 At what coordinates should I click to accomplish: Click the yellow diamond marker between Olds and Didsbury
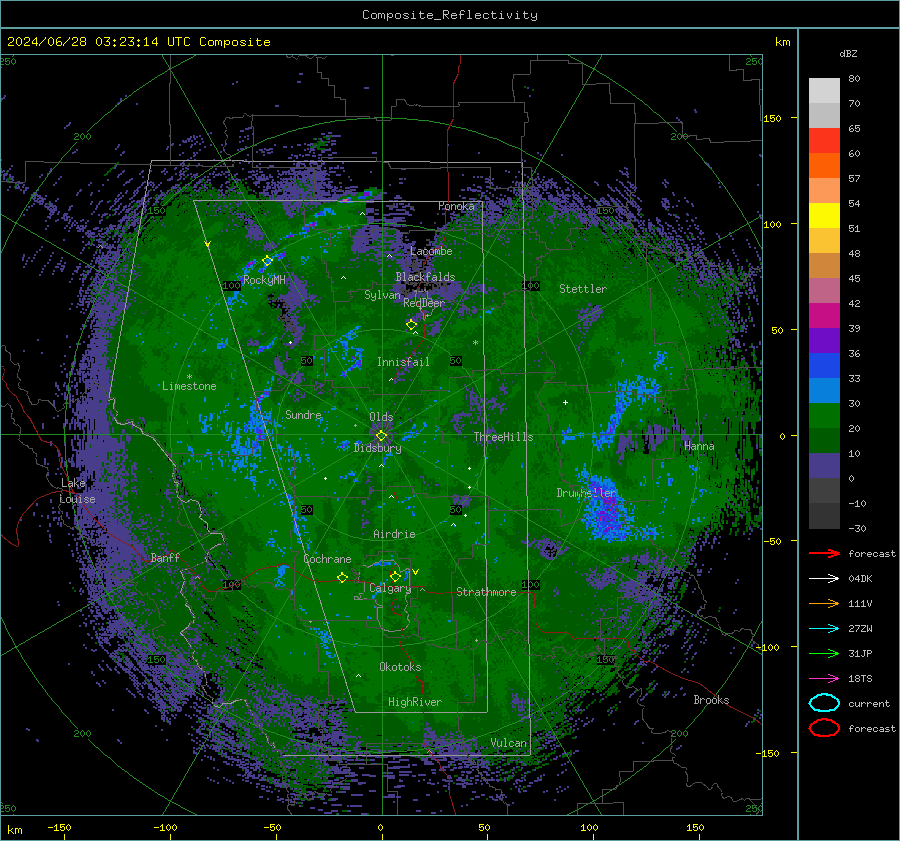(381, 436)
